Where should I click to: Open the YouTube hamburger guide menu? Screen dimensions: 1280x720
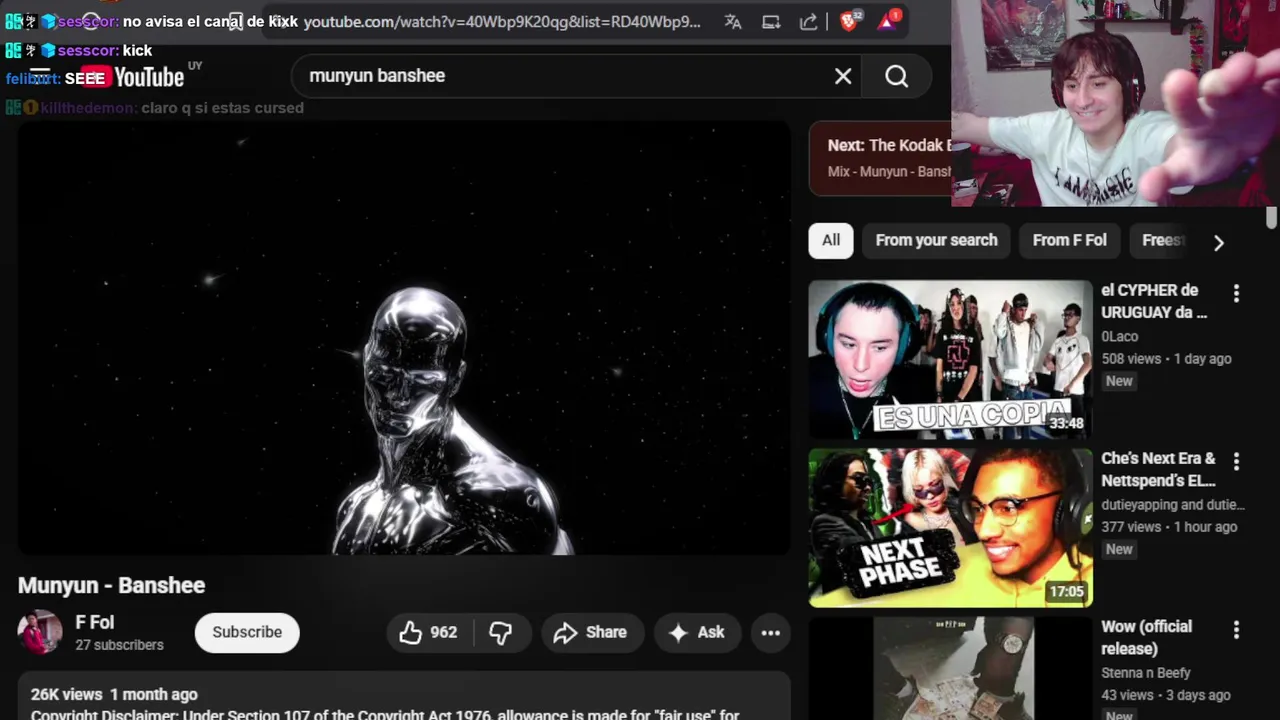tap(40, 76)
